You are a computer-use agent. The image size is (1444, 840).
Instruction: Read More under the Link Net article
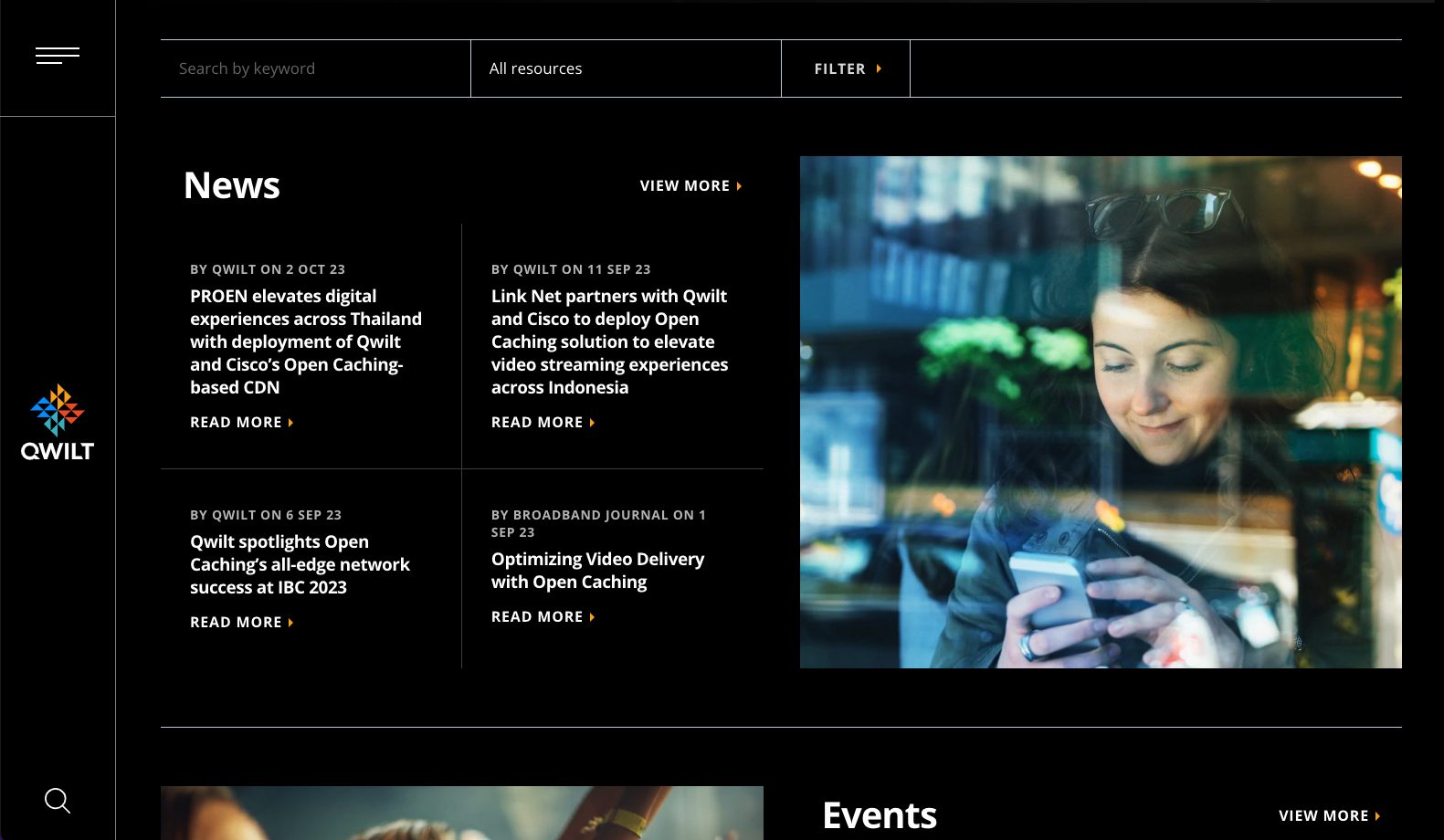[543, 423]
